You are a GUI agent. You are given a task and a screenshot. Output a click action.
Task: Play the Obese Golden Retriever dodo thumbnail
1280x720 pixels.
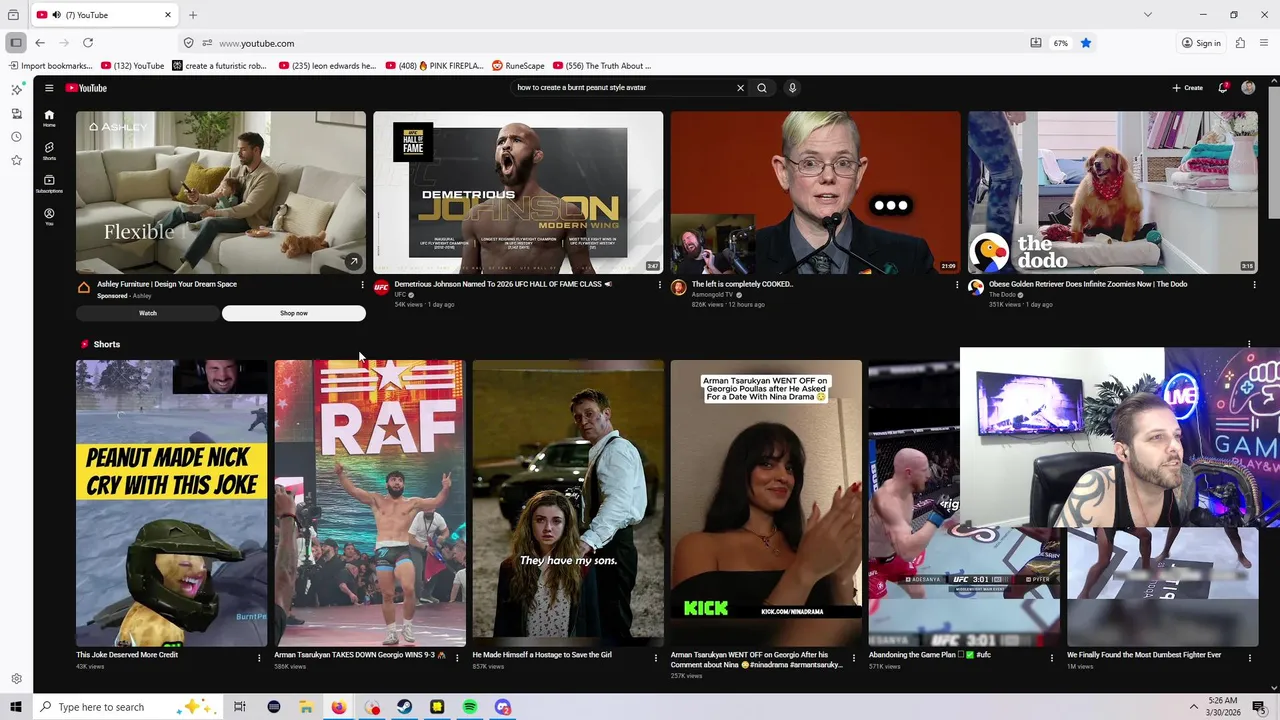tap(1112, 192)
